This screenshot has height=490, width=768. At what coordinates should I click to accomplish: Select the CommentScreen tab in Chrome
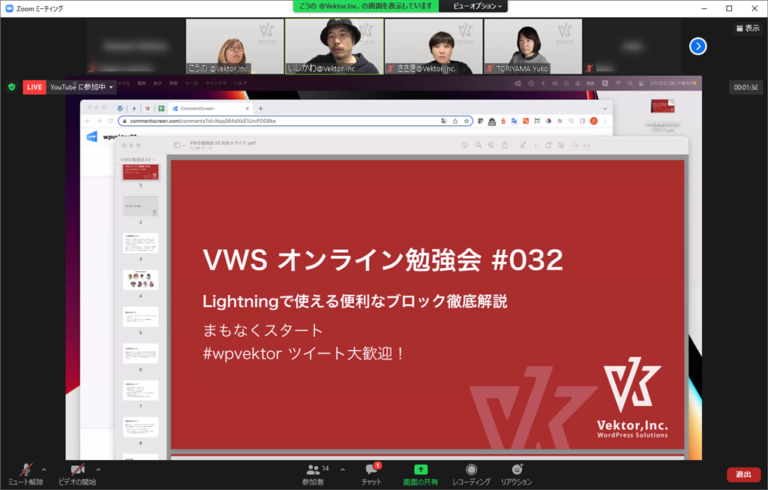click(209, 108)
